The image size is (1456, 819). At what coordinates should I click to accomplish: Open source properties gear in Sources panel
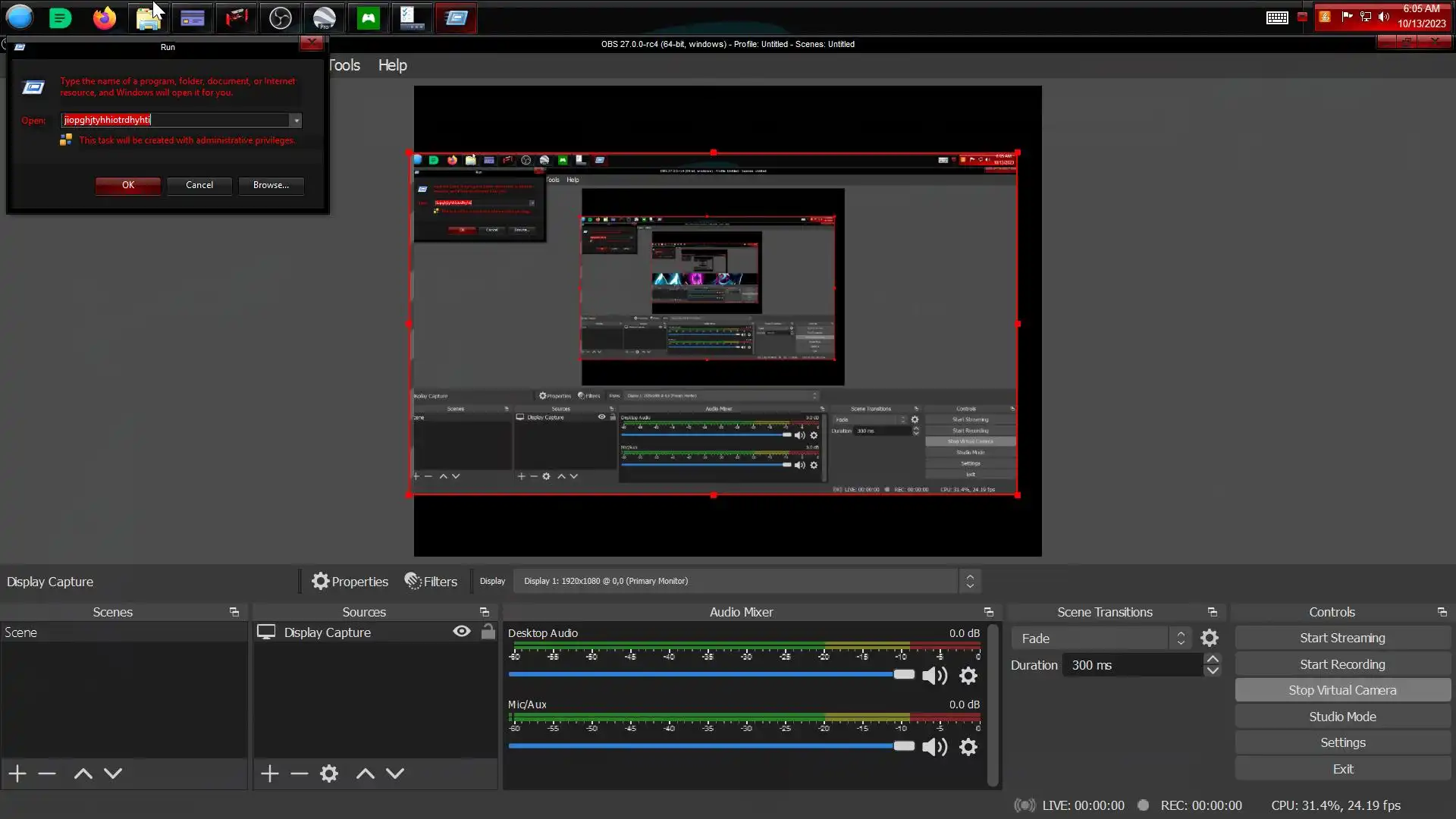pos(329,773)
